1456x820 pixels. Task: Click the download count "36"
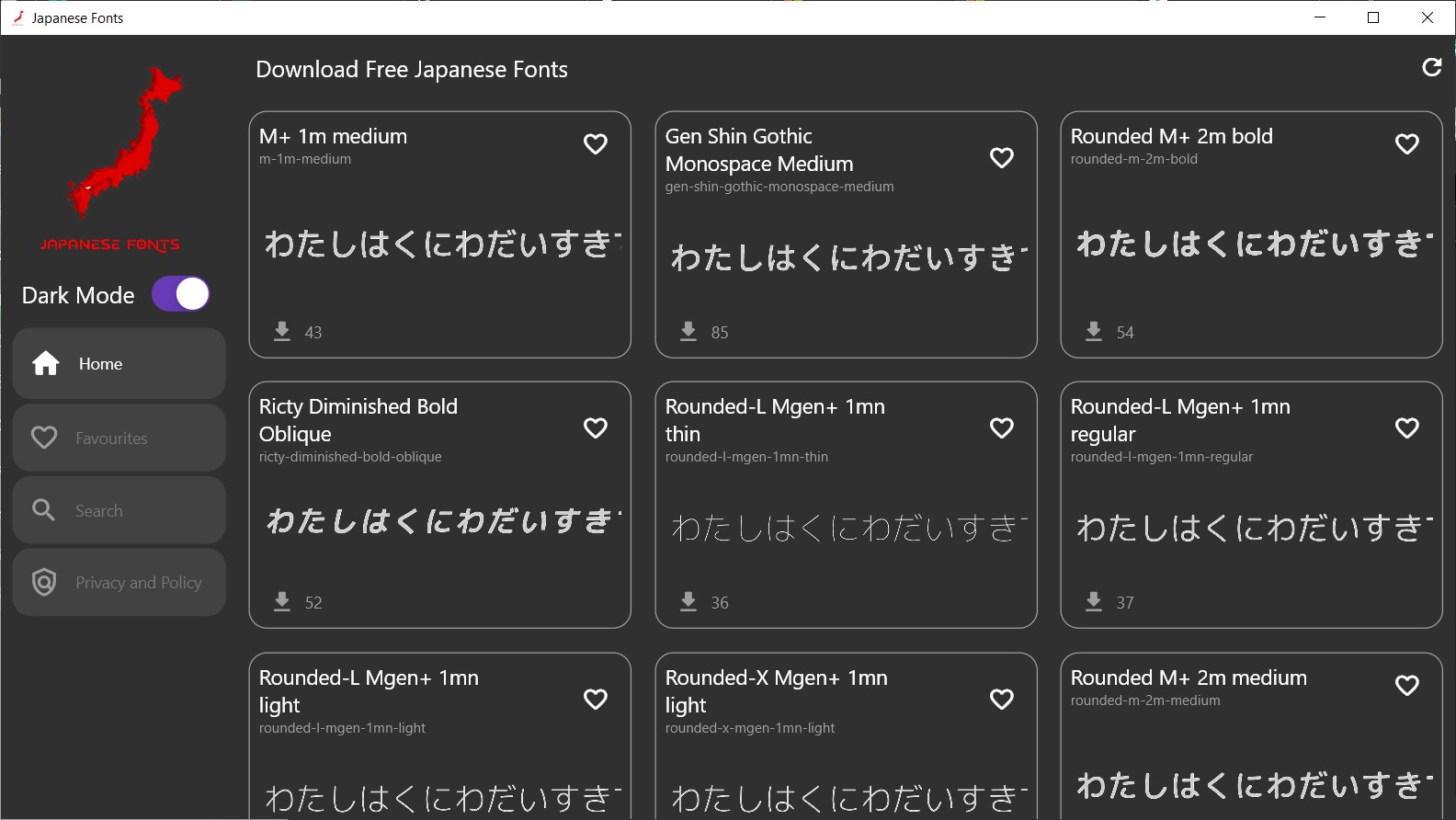pyautogui.click(x=720, y=603)
